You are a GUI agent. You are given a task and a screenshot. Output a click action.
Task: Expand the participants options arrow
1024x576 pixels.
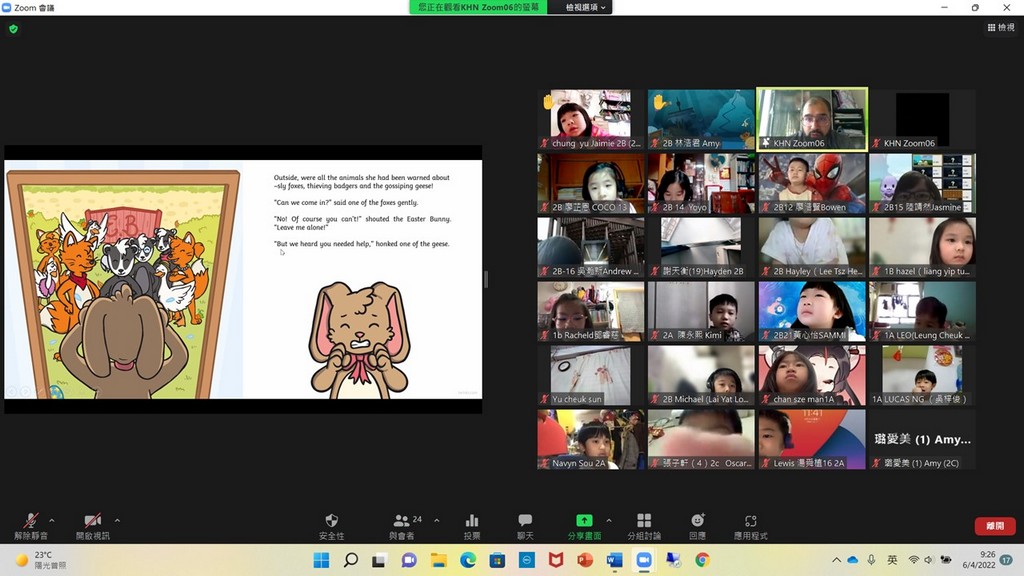tap(437, 520)
